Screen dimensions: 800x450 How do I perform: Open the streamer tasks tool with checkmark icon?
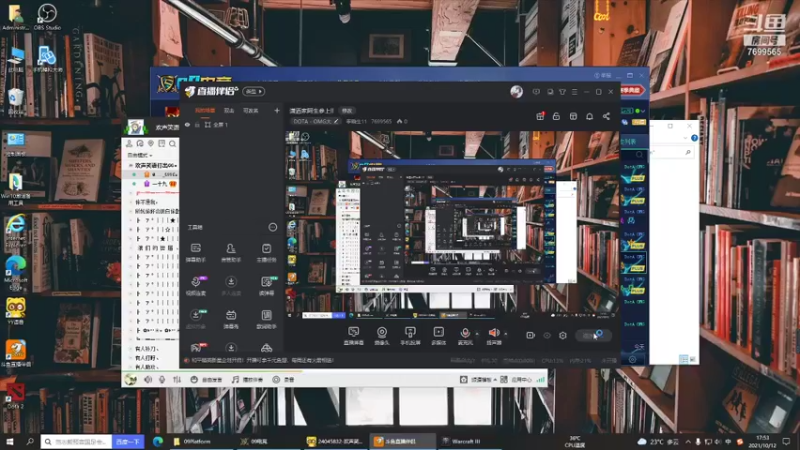click(x=266, y=253)
